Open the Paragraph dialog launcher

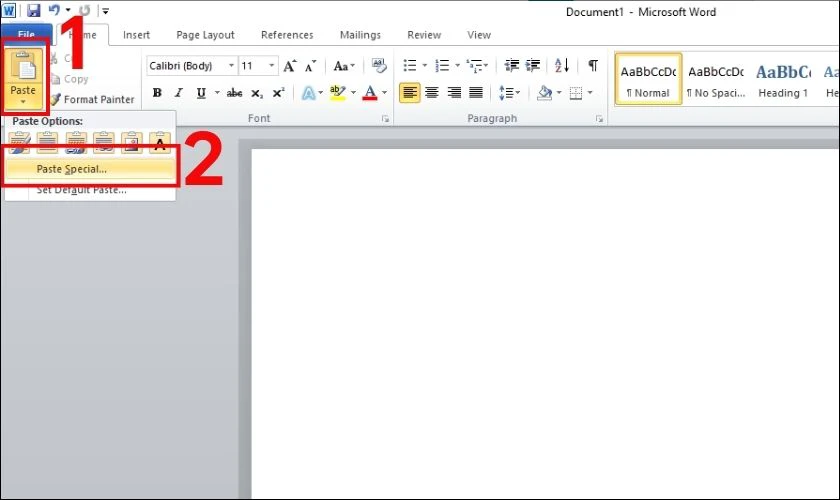coord(599,119)
